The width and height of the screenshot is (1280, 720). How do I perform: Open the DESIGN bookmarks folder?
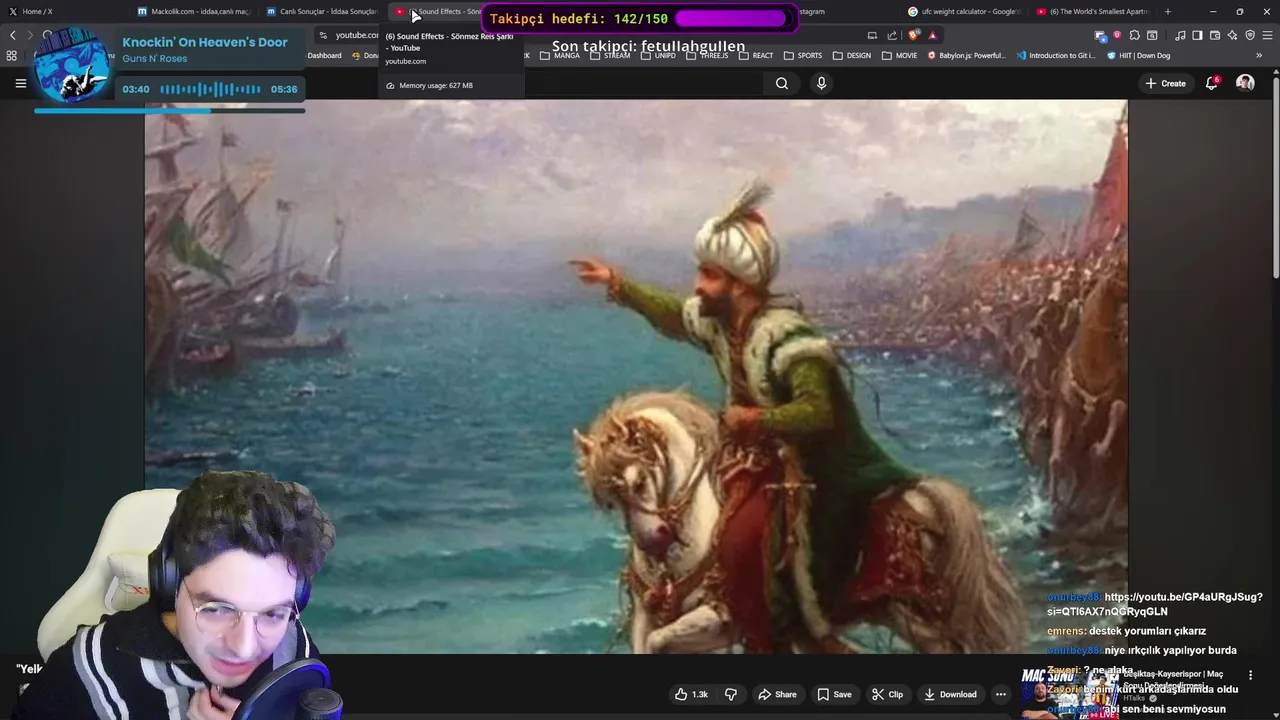tap(852, 56)
